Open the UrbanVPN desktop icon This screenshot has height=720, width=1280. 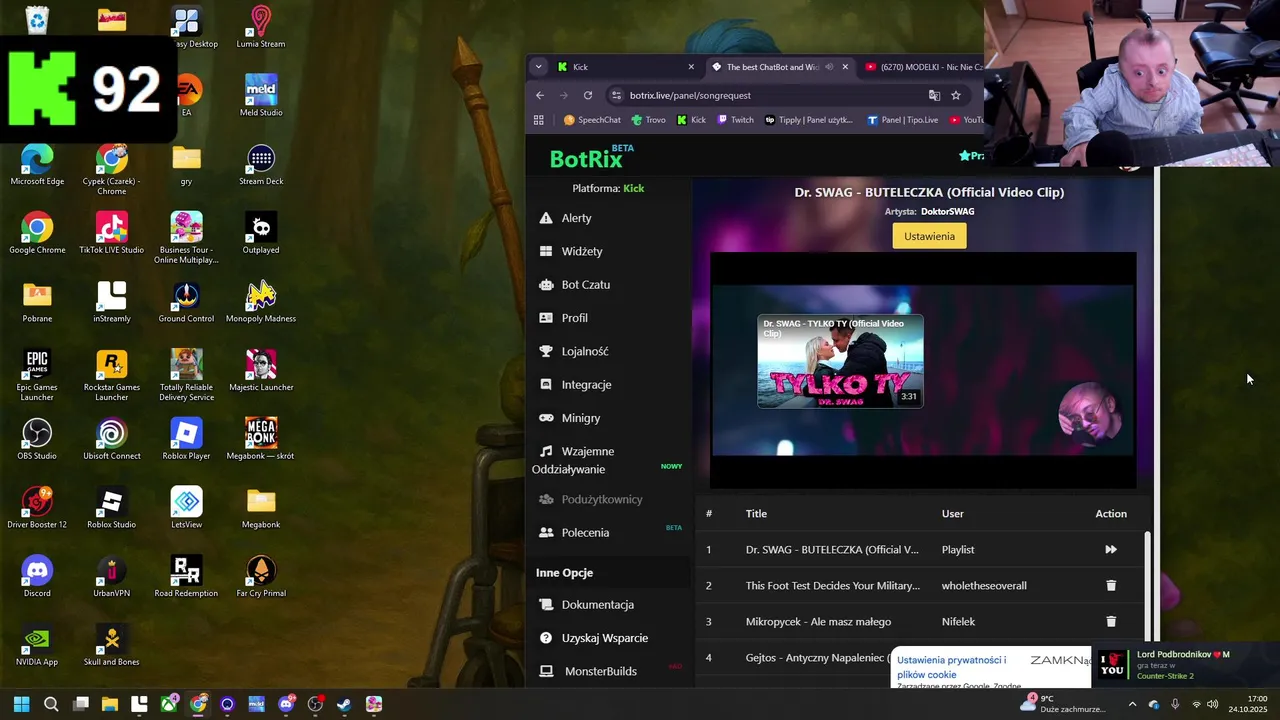pos(111,577)
